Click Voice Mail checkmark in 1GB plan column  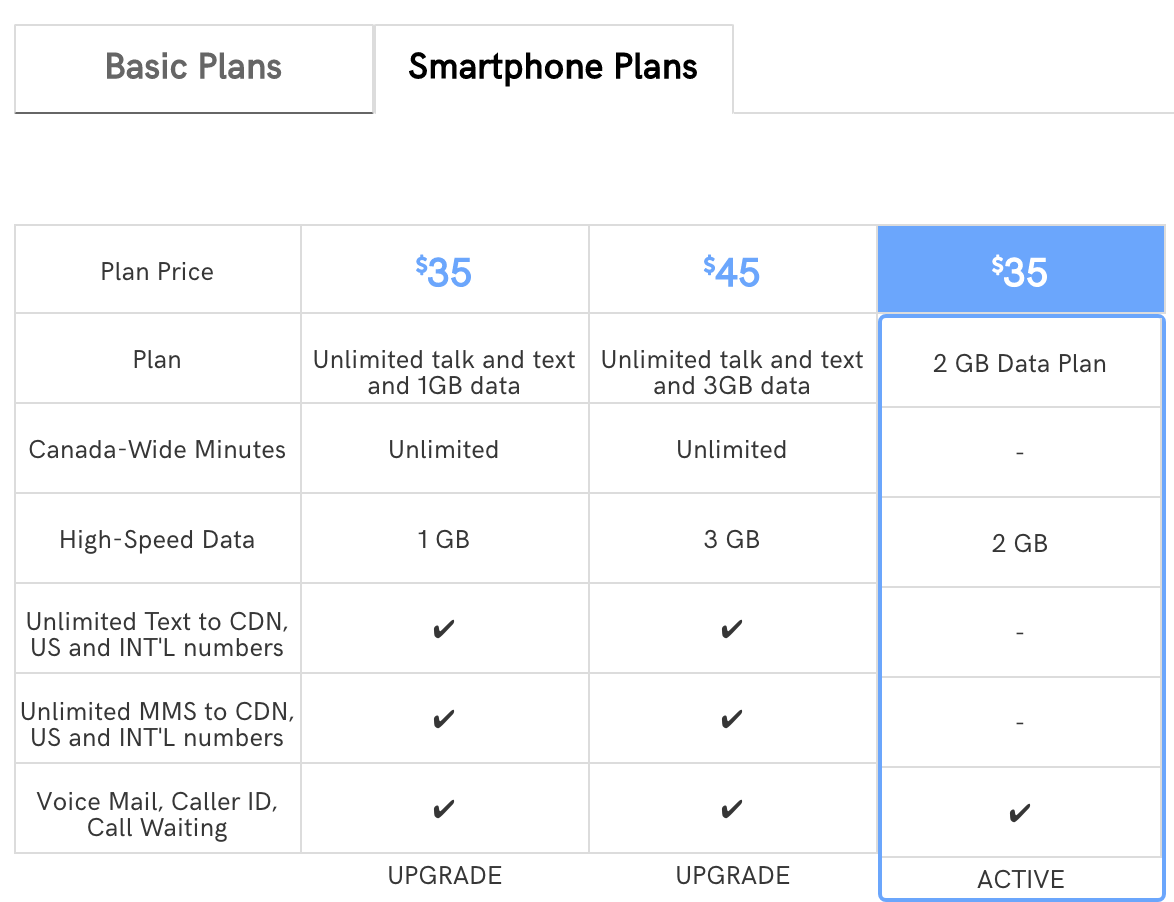pos(445,810)
